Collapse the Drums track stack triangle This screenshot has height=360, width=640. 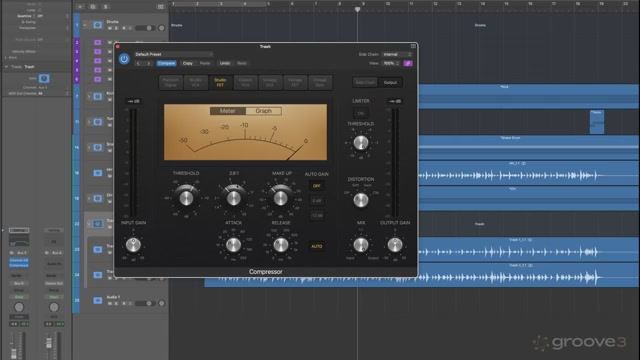pos(85,25)
